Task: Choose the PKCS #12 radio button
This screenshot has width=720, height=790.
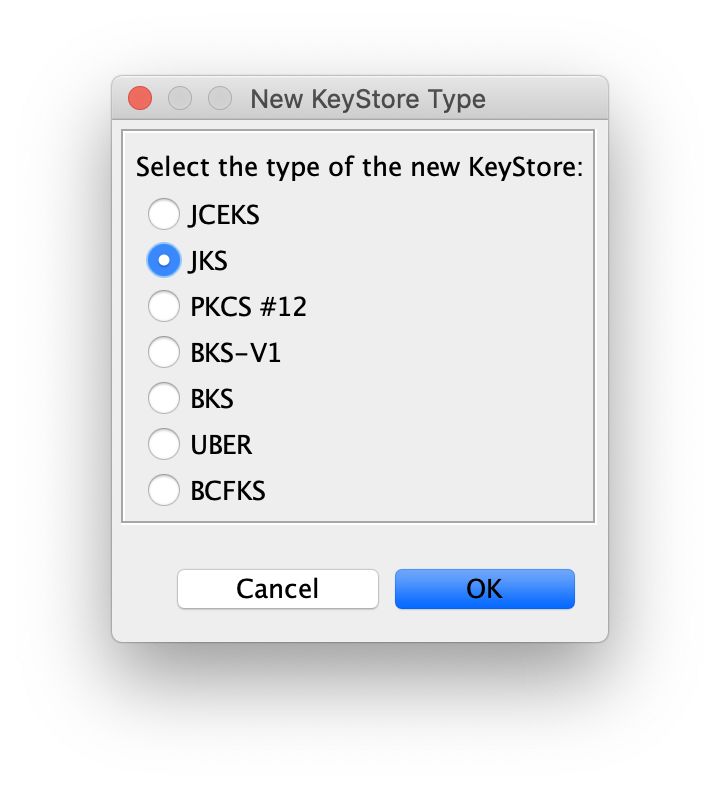Action: [164, 306]
